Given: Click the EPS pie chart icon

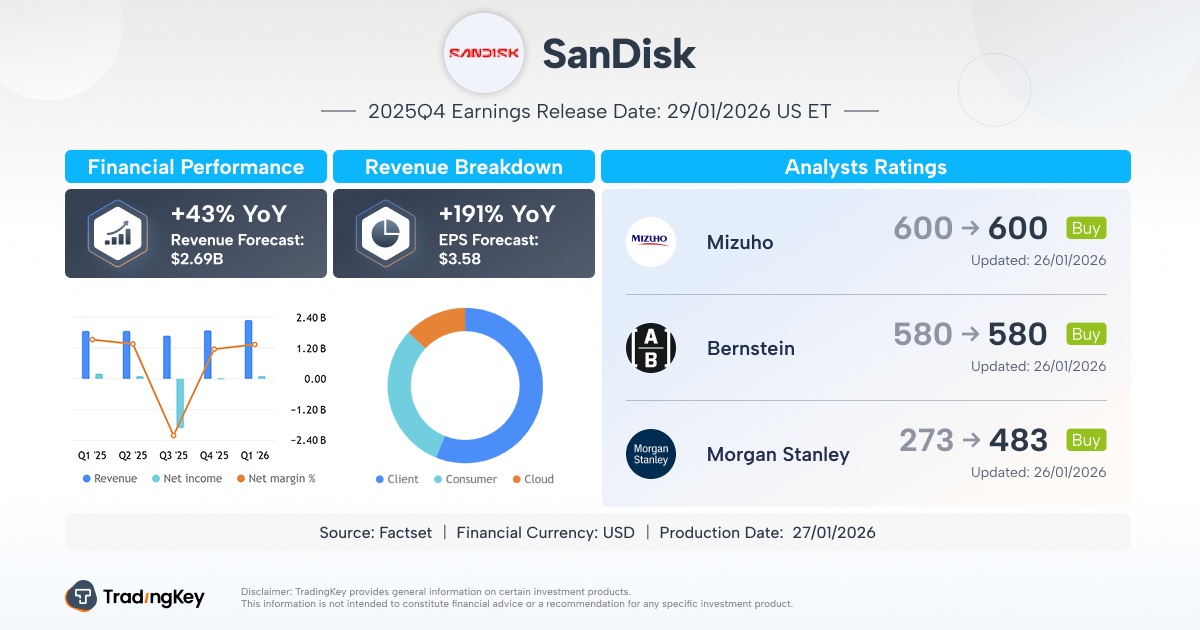Looking at the screenshot, I should click(385, 233).
